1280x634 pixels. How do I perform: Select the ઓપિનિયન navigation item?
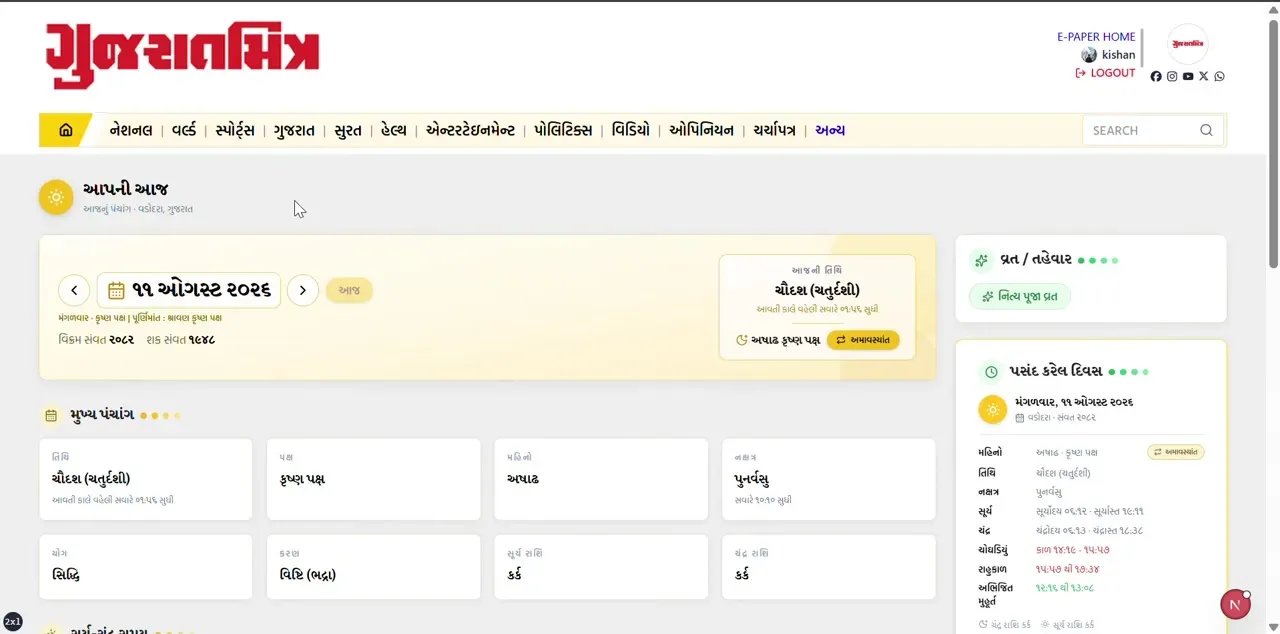701,130
